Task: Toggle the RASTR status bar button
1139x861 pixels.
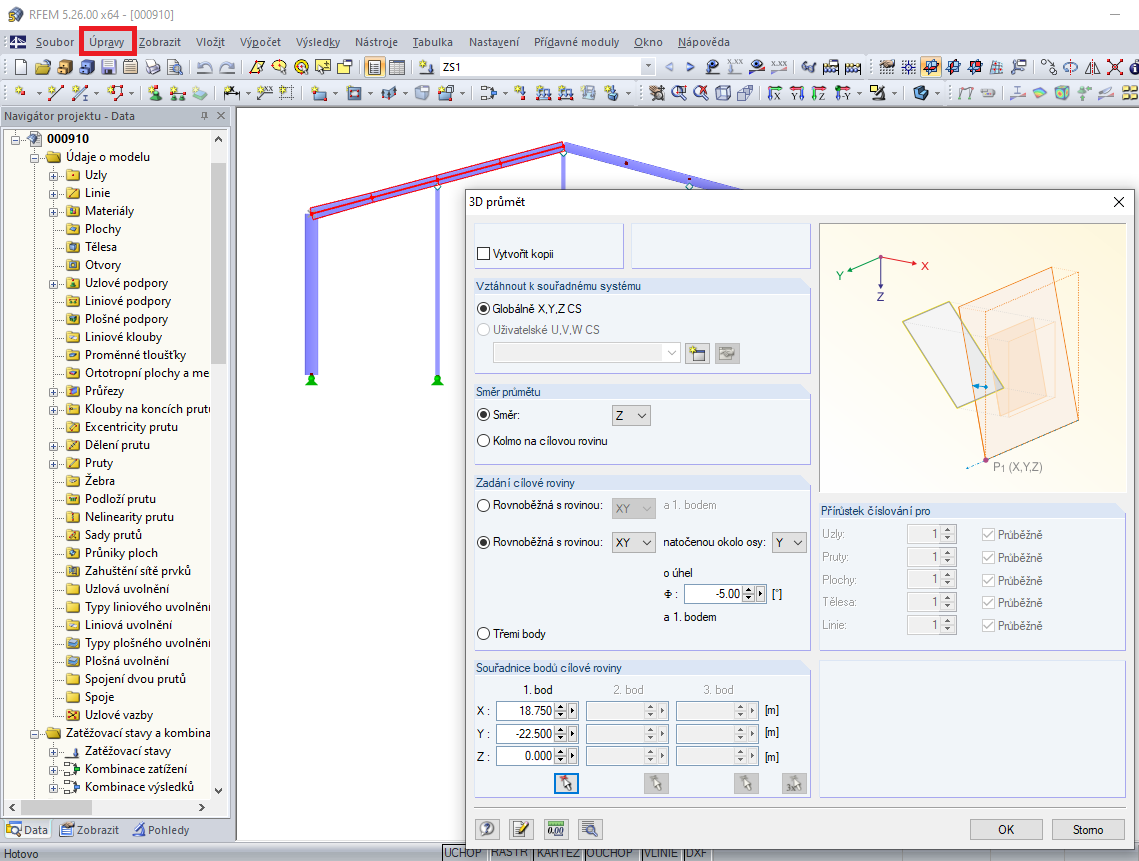Action: [x=509, y=853]
